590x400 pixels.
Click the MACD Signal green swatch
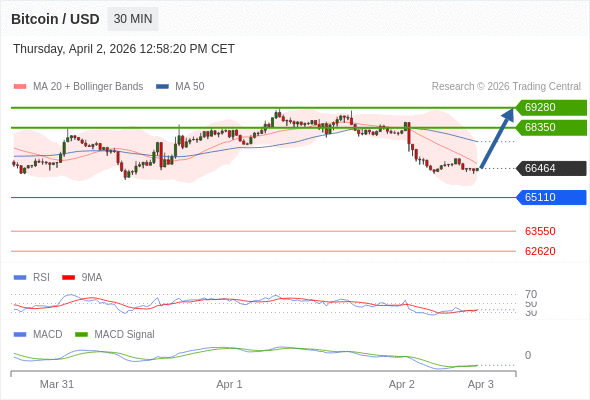click(81, 335)
